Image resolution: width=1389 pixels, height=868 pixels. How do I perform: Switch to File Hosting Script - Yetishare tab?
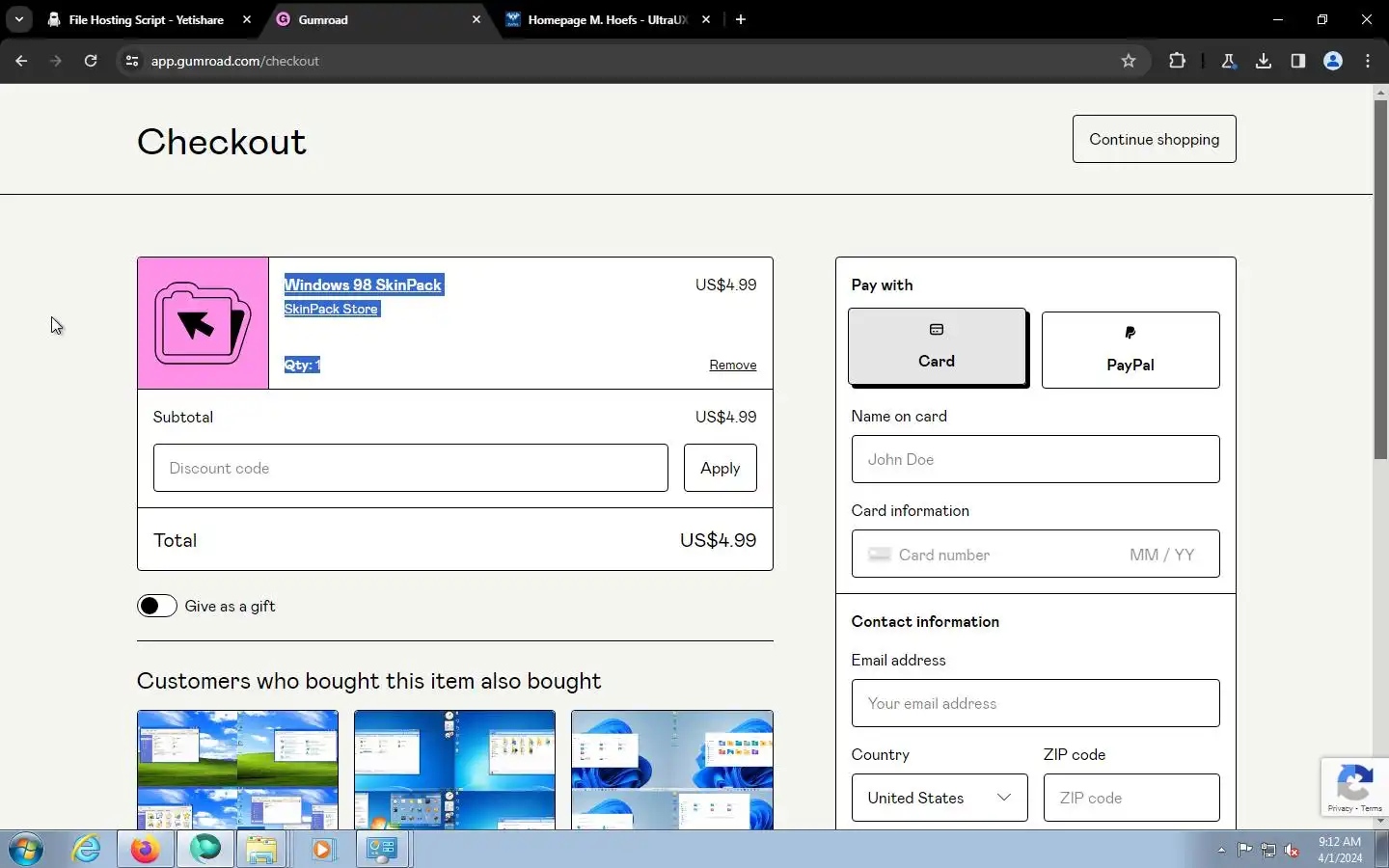coord(147,19)
